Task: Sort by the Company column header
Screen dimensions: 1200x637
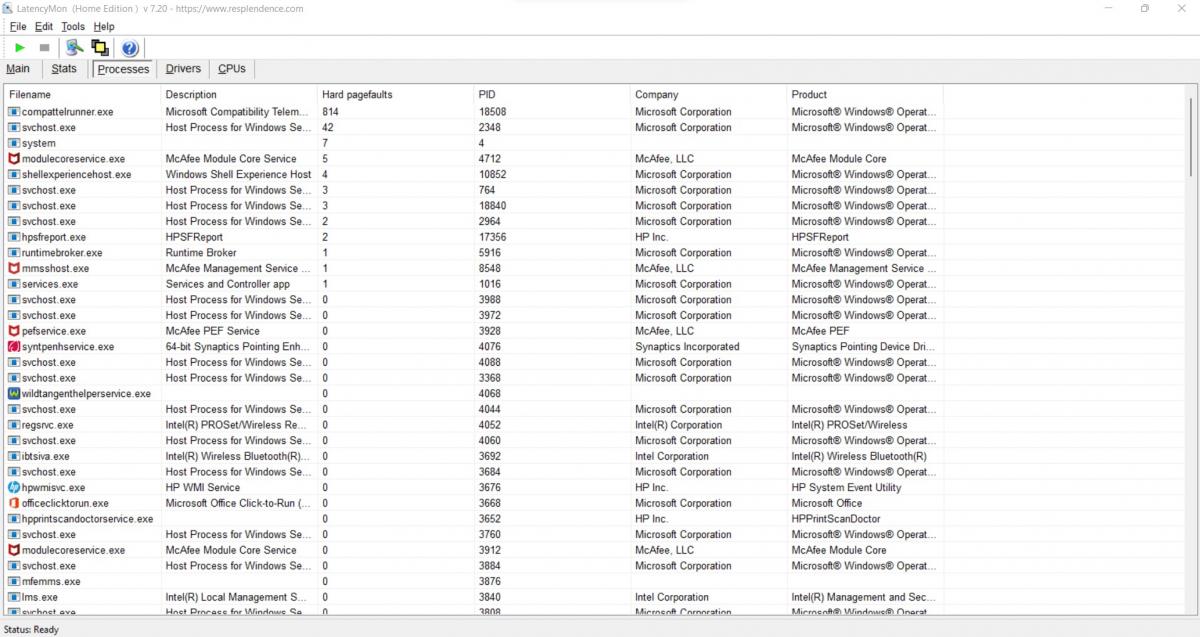Action: (x=709, y=95)
